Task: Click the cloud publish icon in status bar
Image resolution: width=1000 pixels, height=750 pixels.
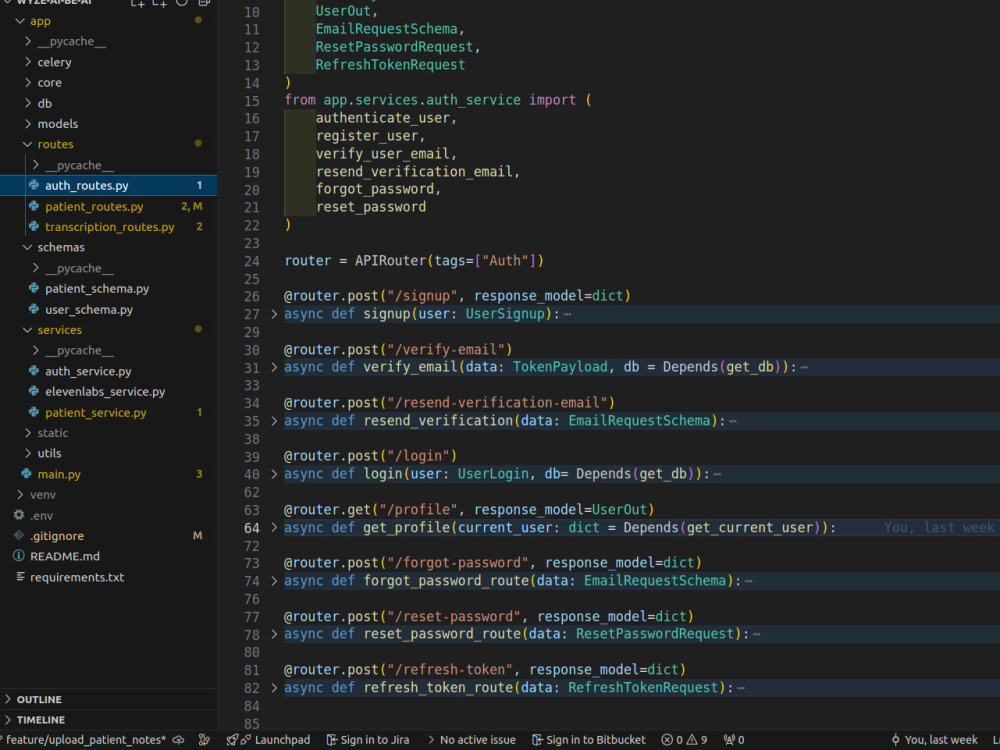Action: coord(179,740)
